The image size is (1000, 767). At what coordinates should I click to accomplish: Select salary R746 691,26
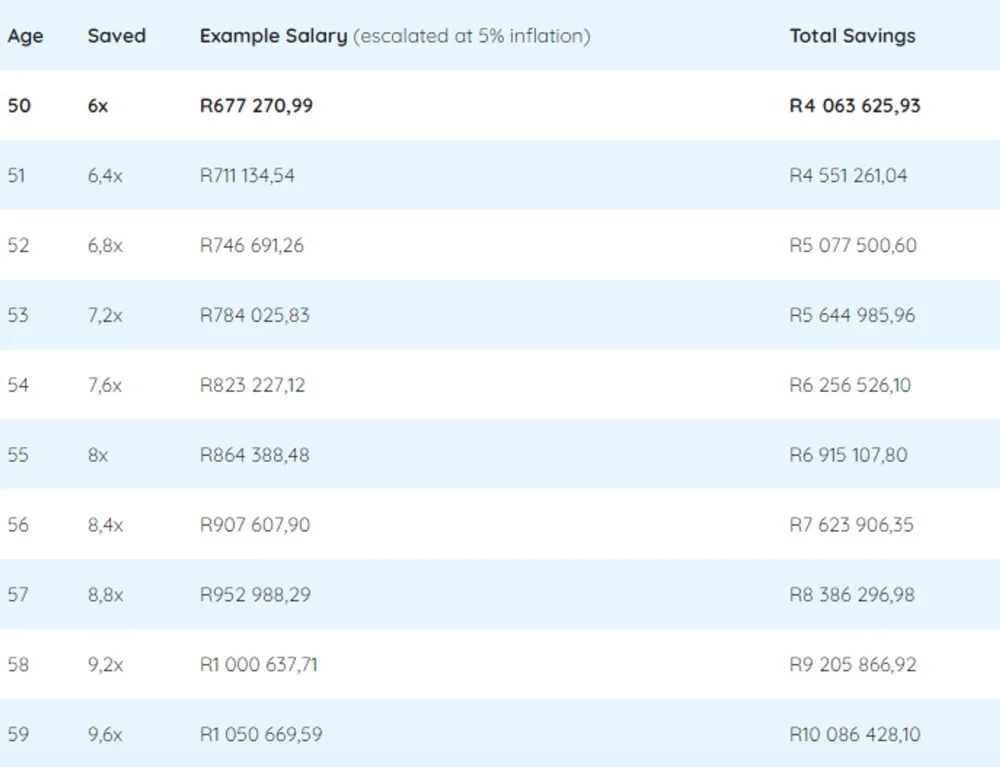pyautogui.click(x=252, y=245)
